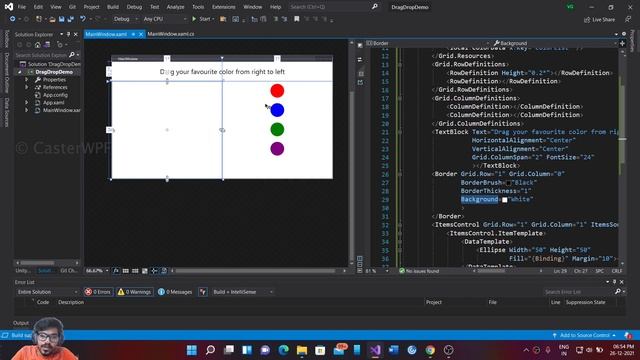This screenshot has width=640, height=360.
Task: Select the green ellipse in designer
Action: coord(277,129)
